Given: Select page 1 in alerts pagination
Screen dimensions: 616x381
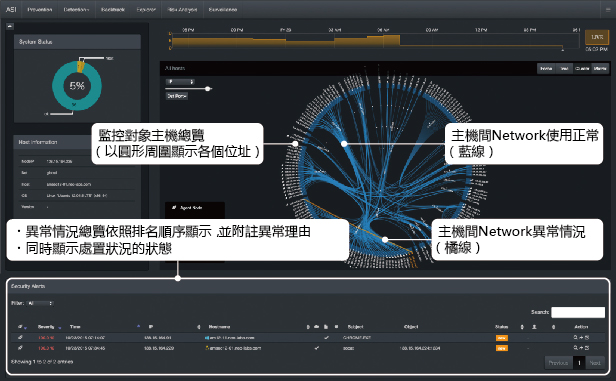Looking at the screenshot, I should pyautogui.click(x=579, y=363).
